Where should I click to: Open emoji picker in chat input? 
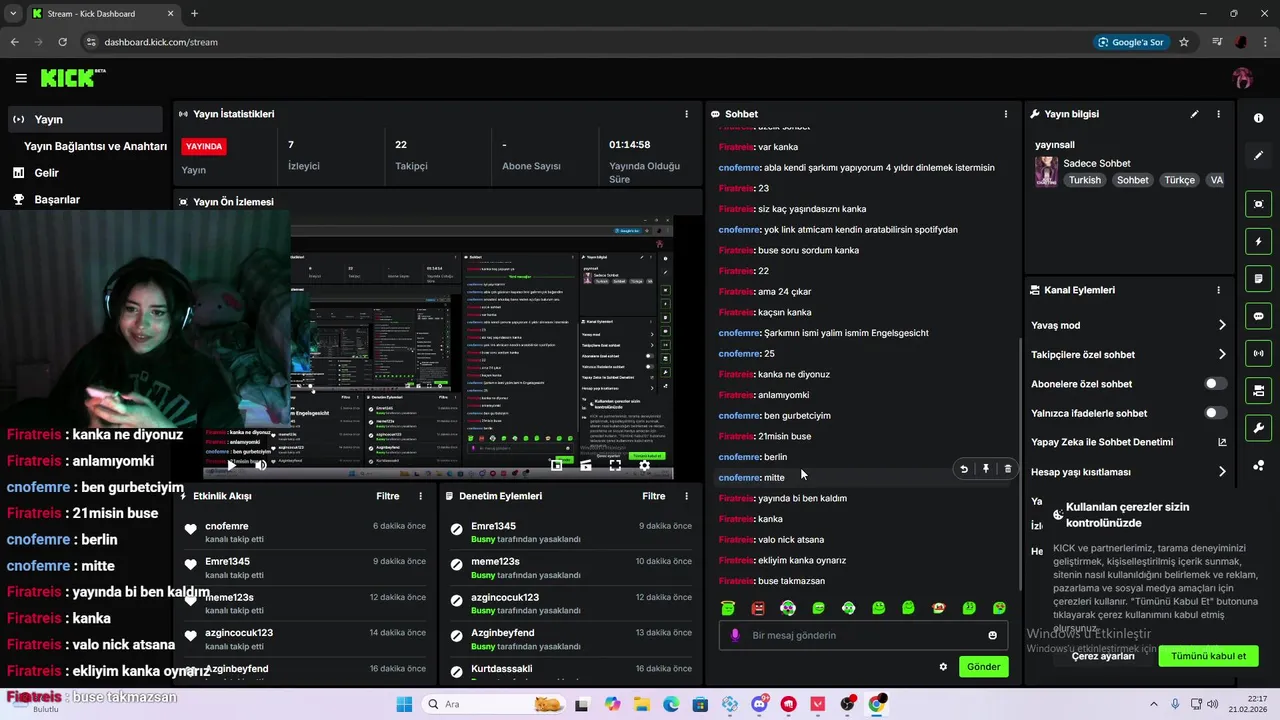click(x=992, y=635)
